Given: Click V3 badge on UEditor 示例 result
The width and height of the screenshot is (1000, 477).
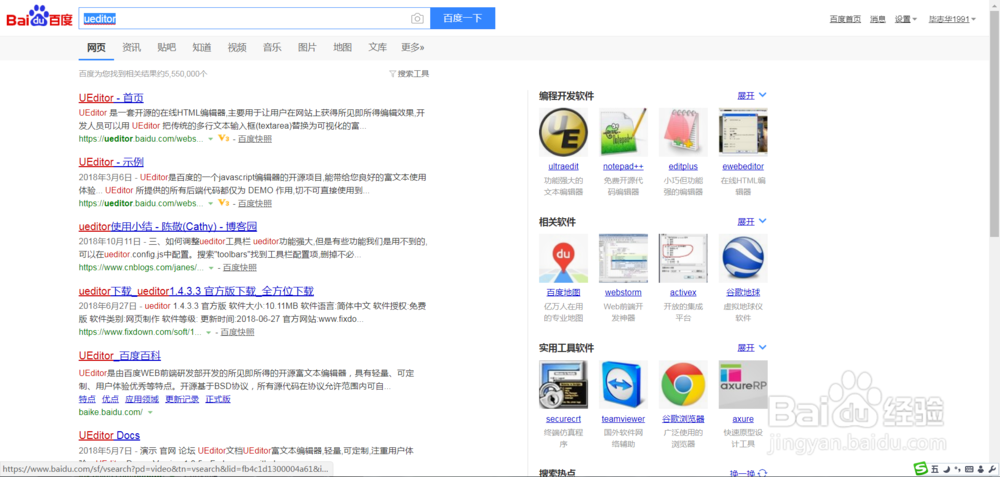Looking at the screenshot, I should click(x=223, y=203).
